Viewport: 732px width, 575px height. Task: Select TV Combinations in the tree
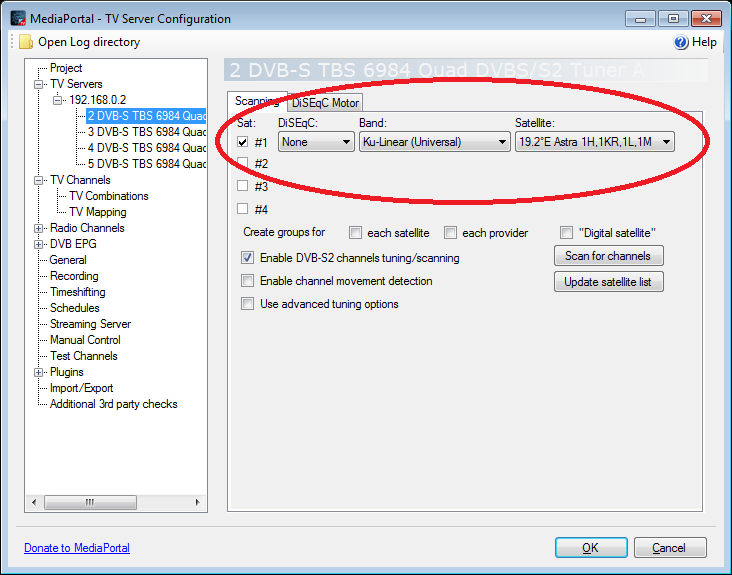(109, 196)
